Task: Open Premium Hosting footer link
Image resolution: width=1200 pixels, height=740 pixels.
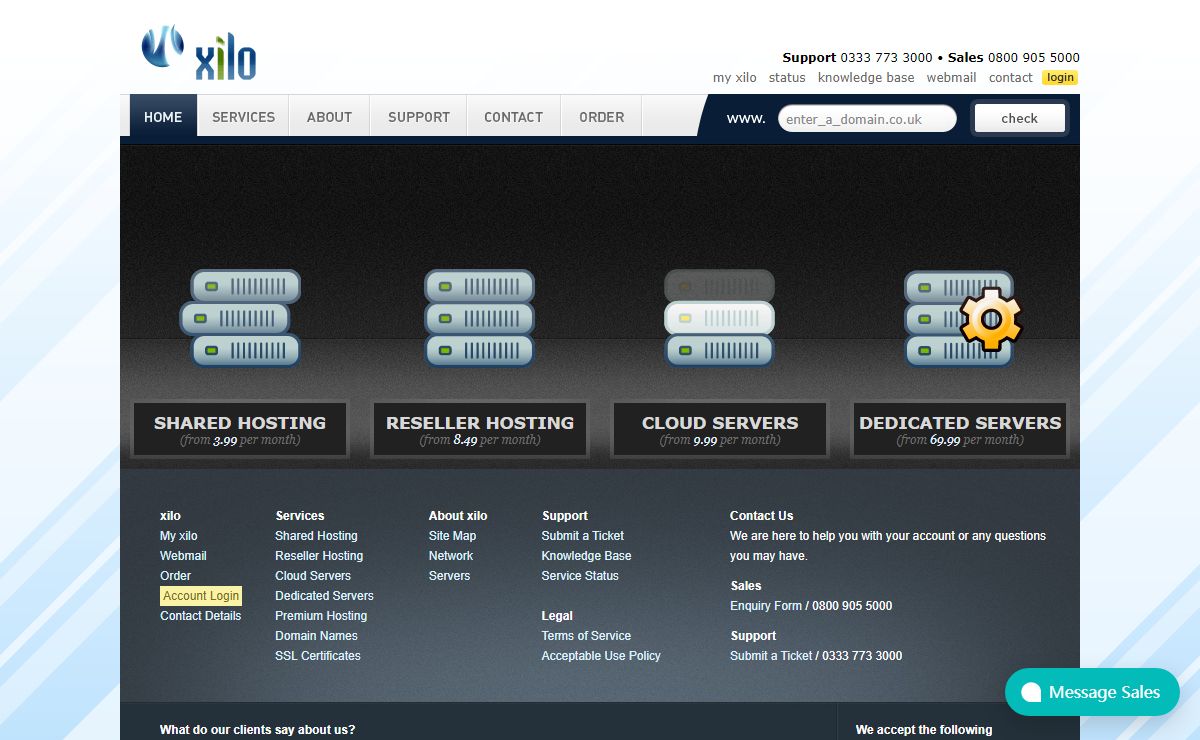Action: click(321, 616)
